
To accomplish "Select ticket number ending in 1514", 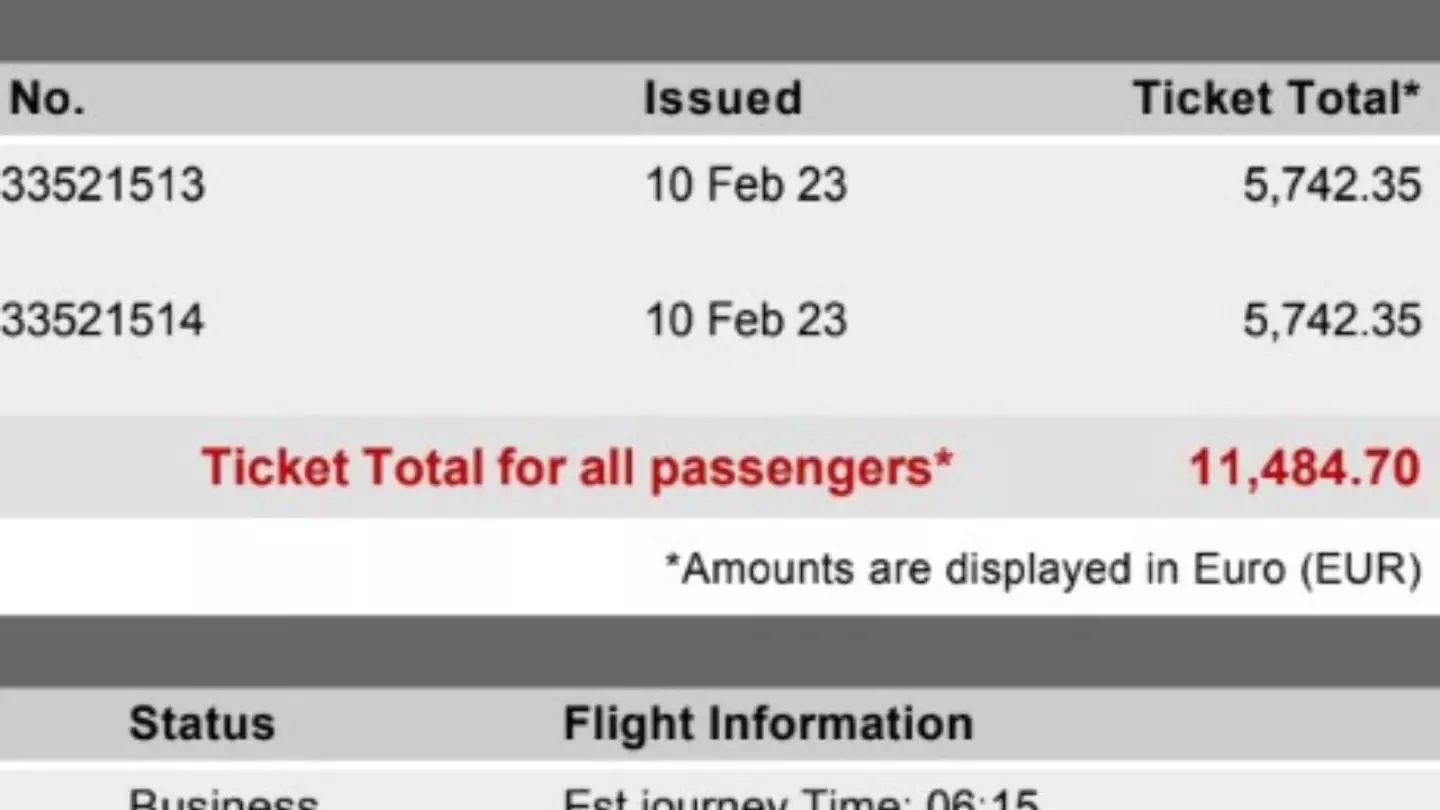I will 102,320.
